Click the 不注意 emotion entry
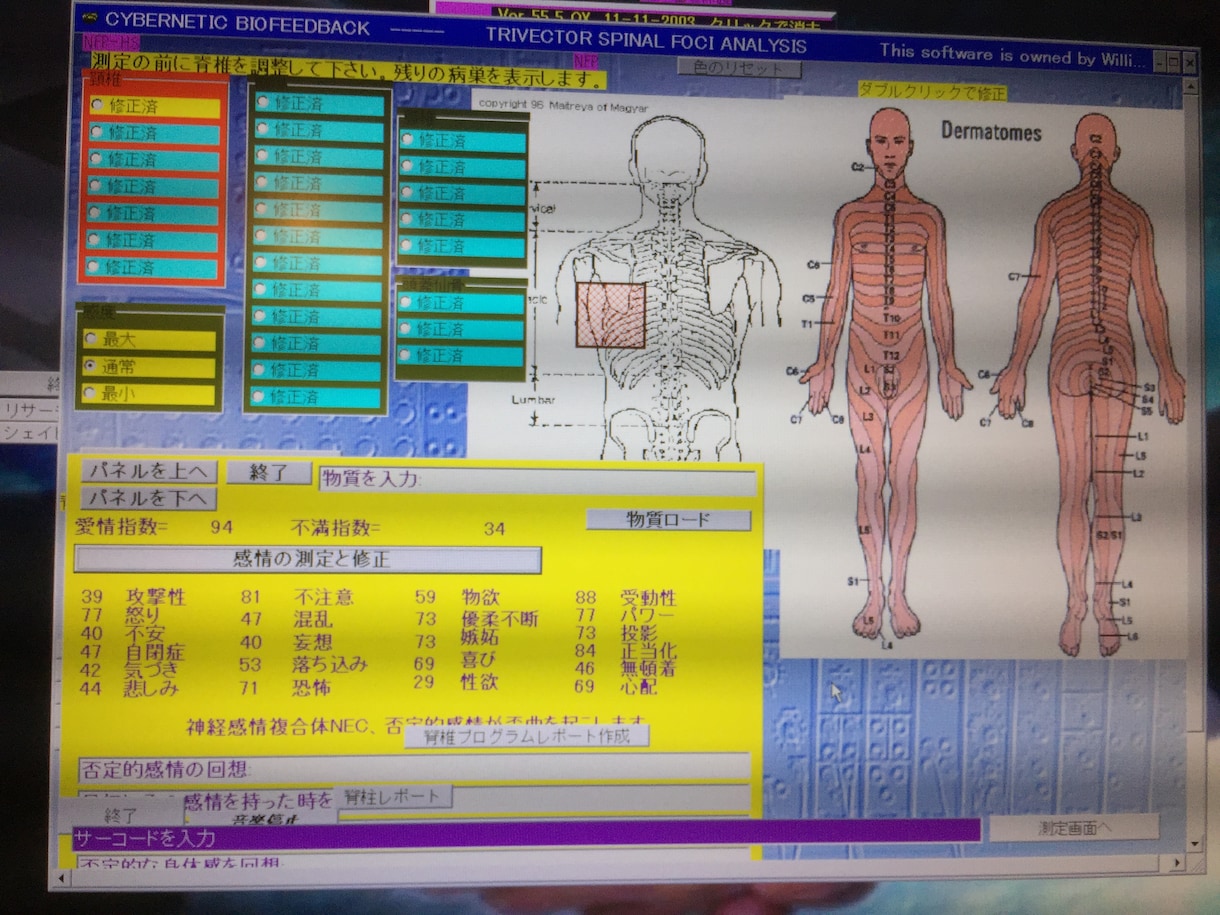1220x915 pixels. point(323,597)
